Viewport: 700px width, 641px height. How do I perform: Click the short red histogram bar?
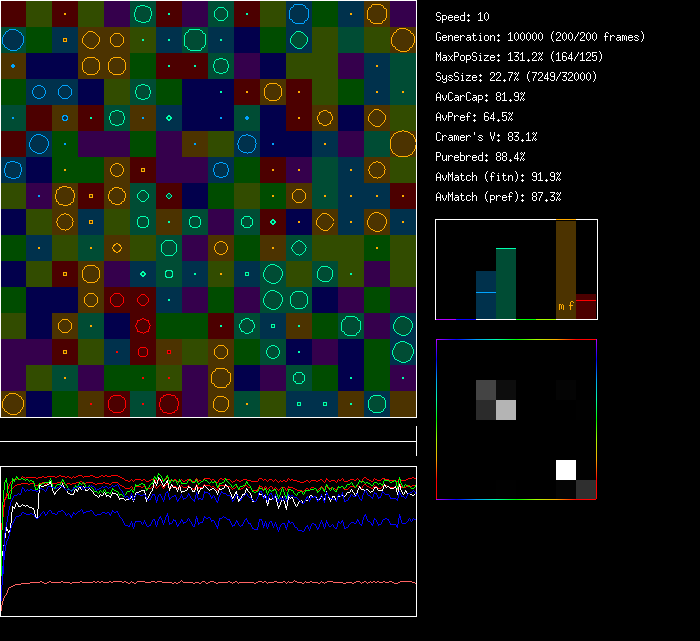click(x=586, y=309)
